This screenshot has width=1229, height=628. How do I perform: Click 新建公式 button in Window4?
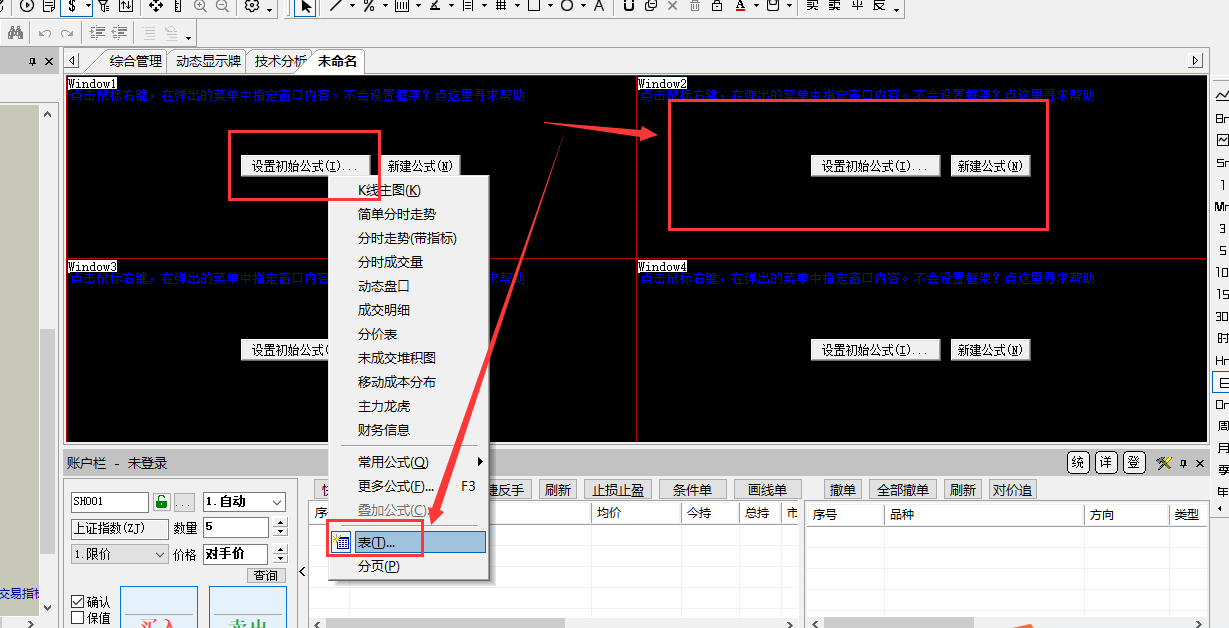coord(990,350)
